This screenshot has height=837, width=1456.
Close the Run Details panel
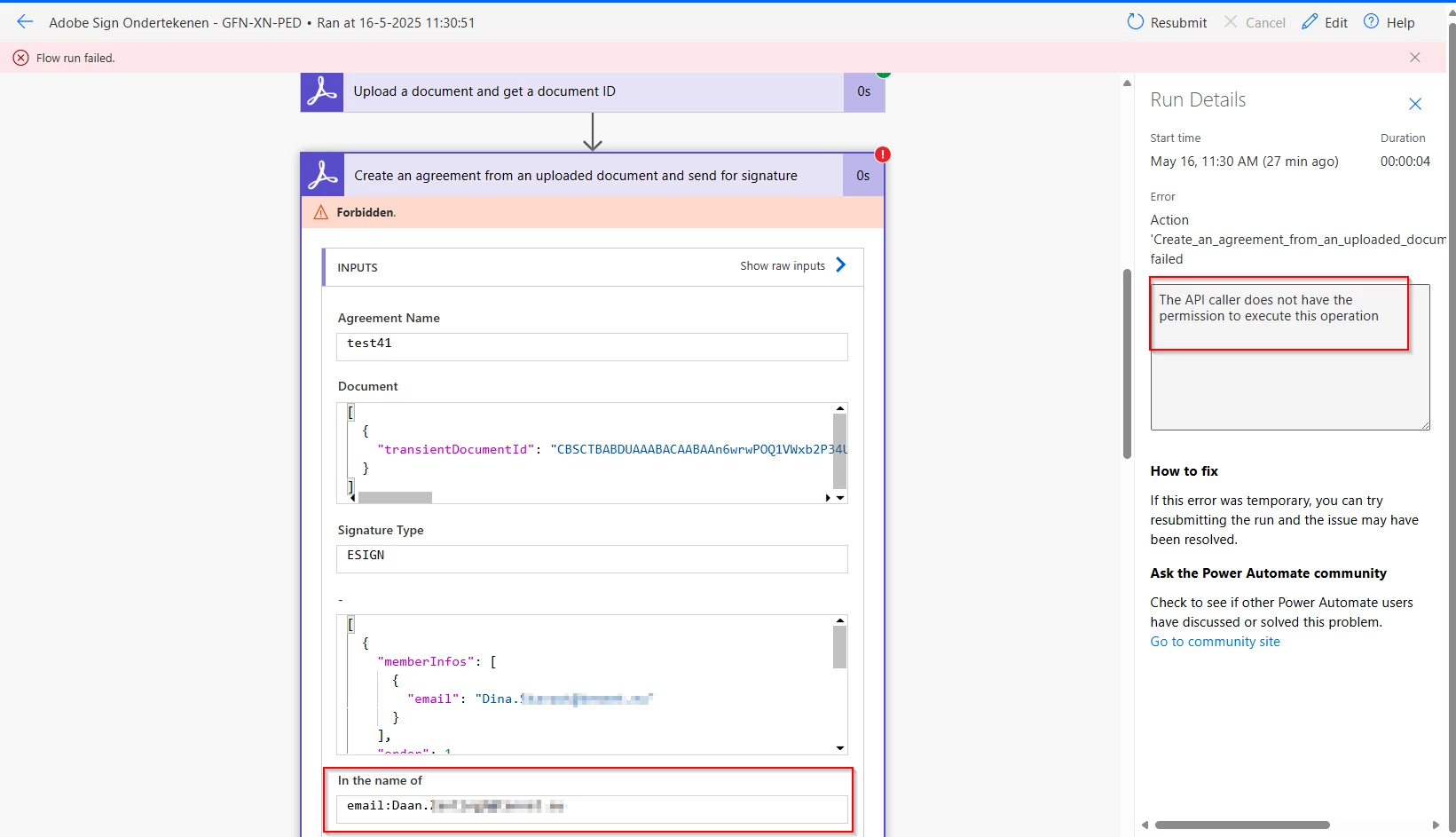click(1415, 104)
